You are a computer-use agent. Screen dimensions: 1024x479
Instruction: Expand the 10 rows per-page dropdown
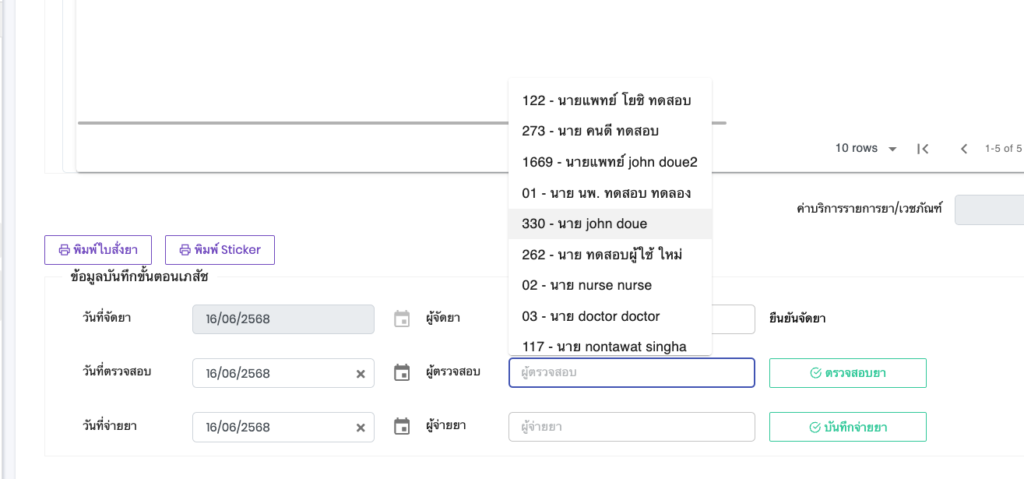tap(866, 149)
